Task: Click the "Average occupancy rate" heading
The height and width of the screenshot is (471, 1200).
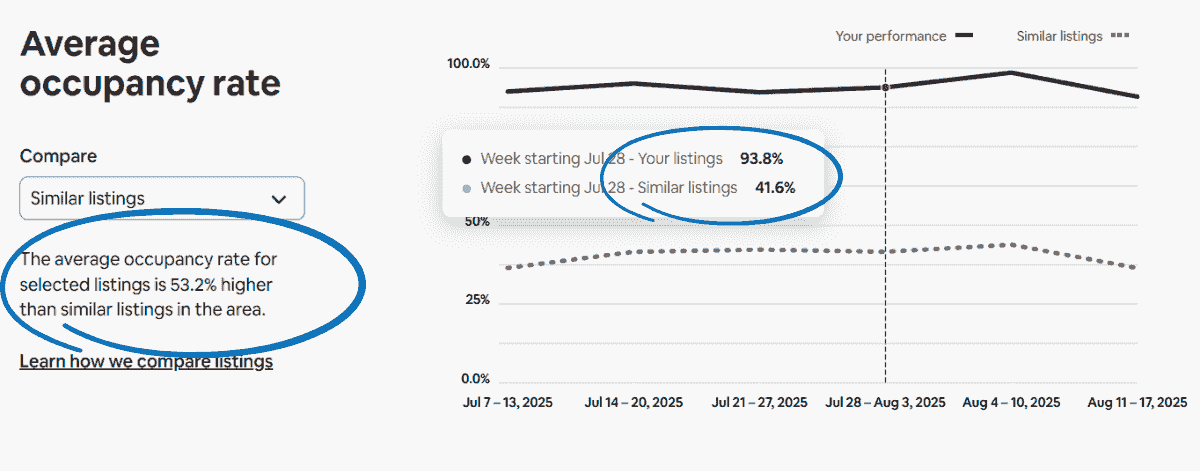Action: 150,64
